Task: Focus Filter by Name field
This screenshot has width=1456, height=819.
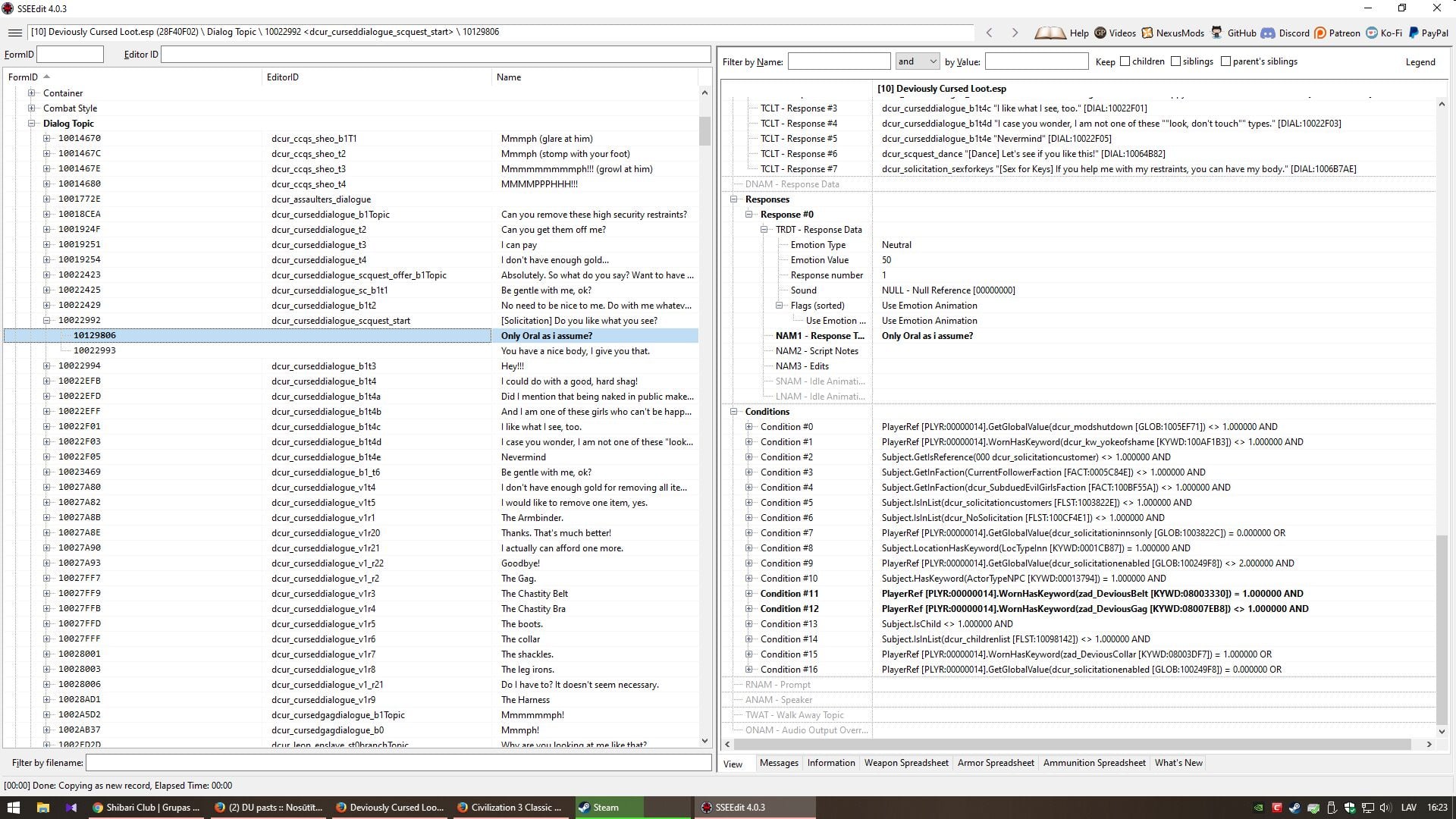Action: (x=839, y=61)
